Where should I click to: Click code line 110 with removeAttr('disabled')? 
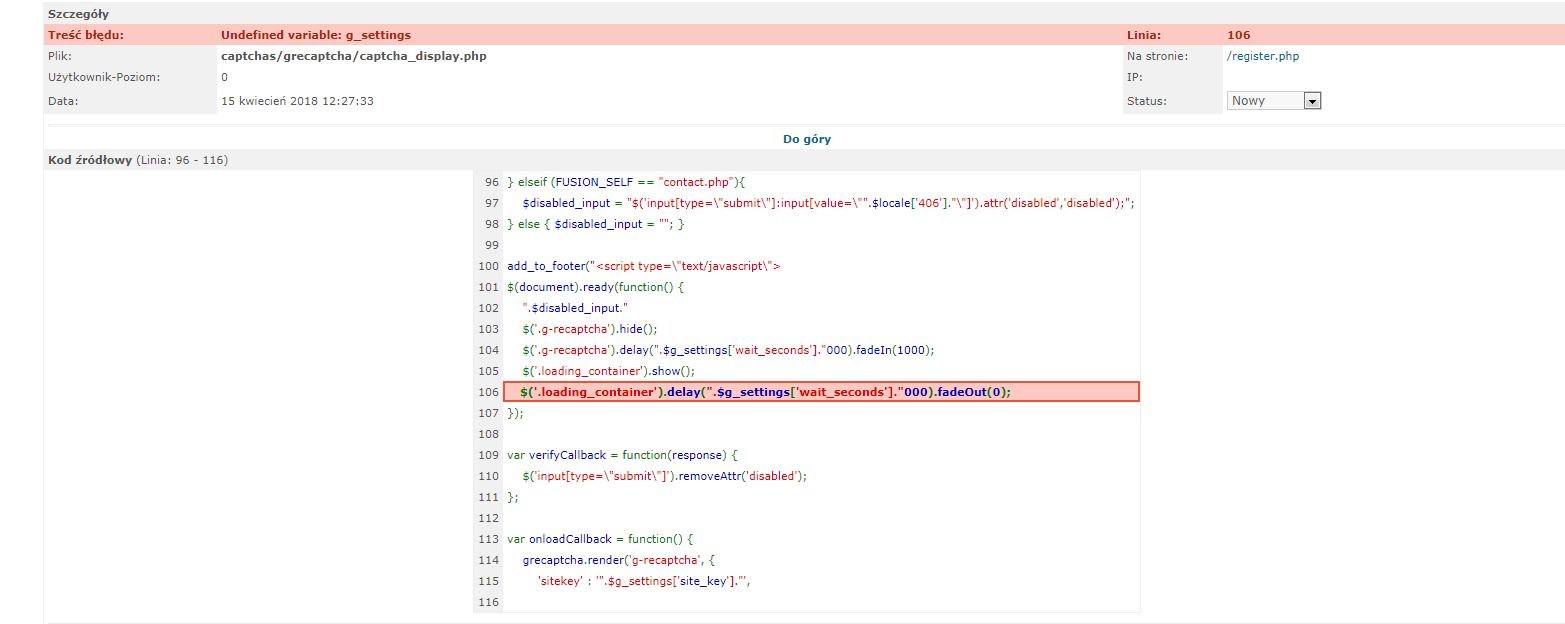[664, 476]
